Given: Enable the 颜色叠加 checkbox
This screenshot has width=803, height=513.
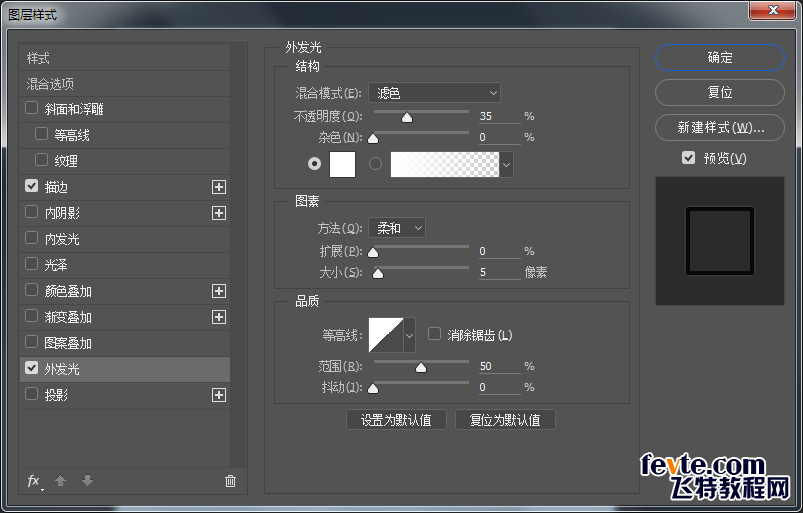Looking at the screenshot, I should pos(31,290).
